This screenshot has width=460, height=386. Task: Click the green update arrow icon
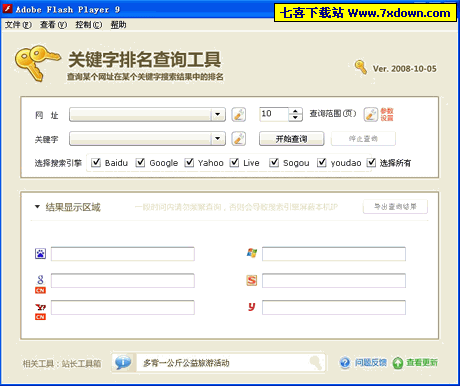coord(398,363)
